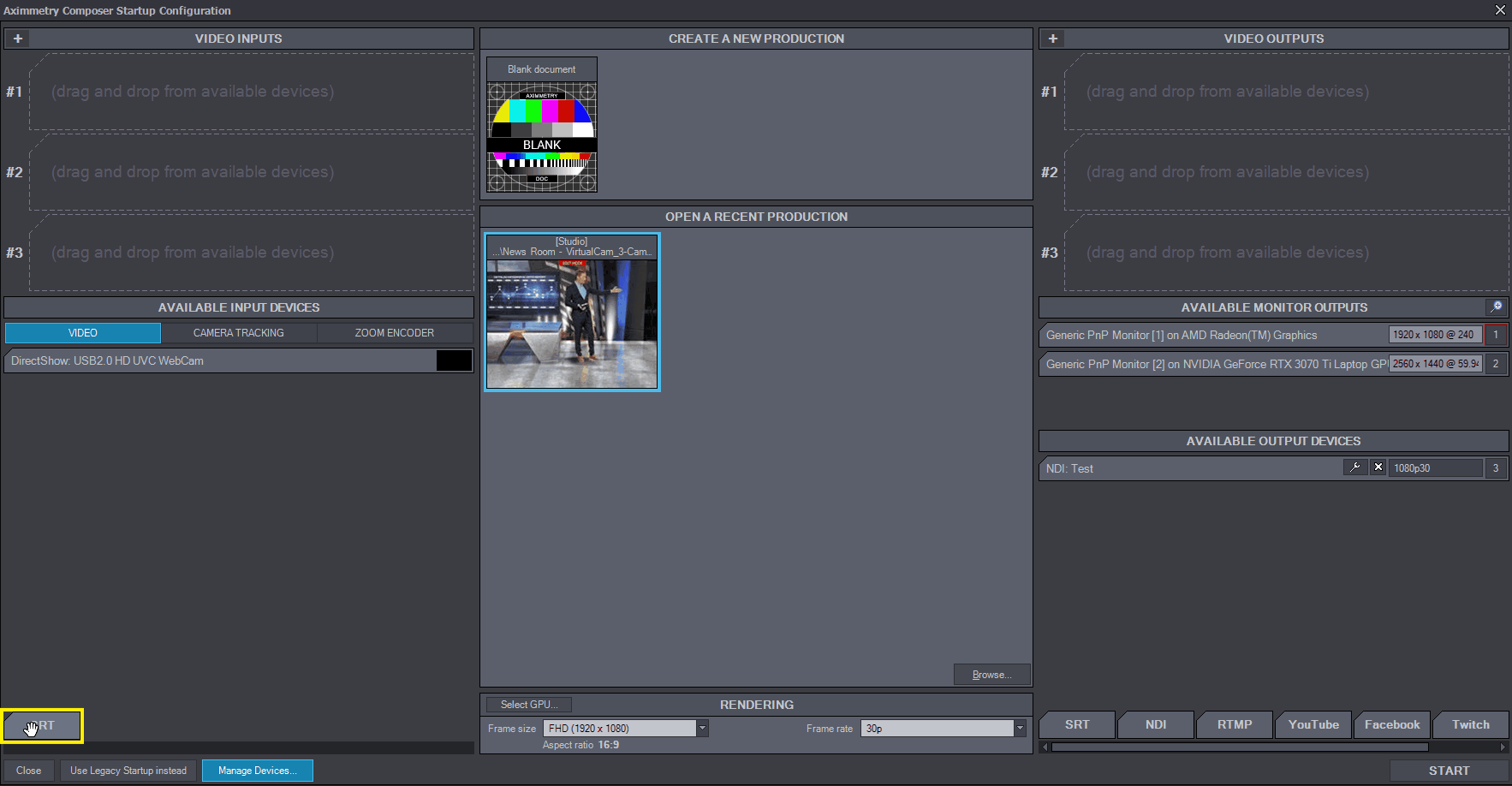The height and width of the screenshot is (786, 1512).
Task: Click index number 1 of AMD monitor
Action: (x=1496, y=335)
